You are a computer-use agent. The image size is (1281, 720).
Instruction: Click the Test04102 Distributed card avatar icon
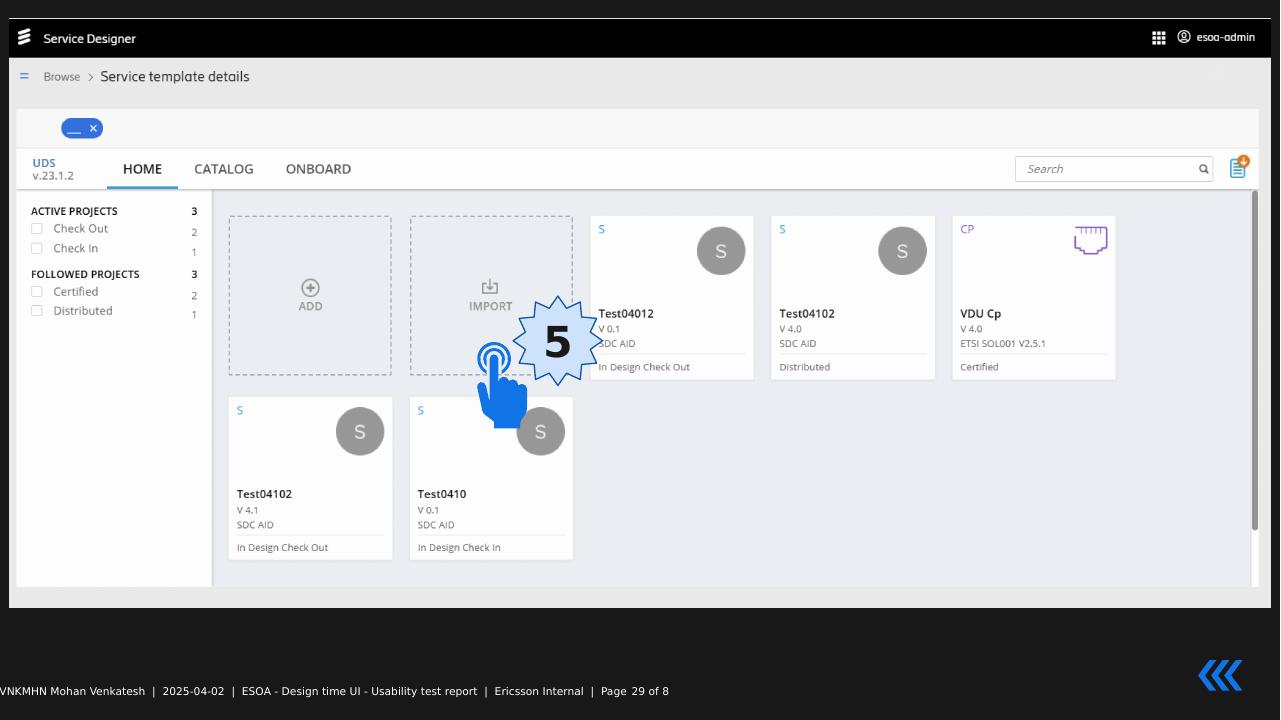[x=902, y=251]
